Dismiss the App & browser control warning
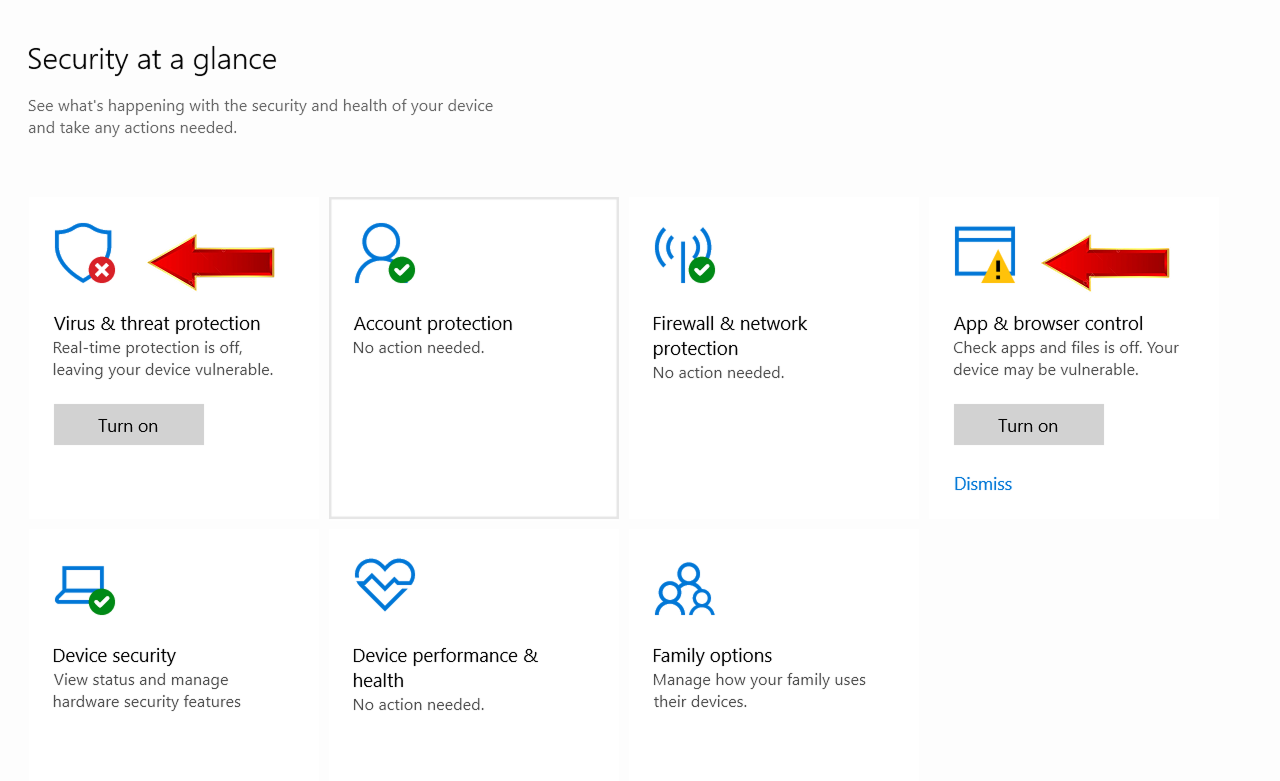The image size is (1280, 781). coord(983,484)
